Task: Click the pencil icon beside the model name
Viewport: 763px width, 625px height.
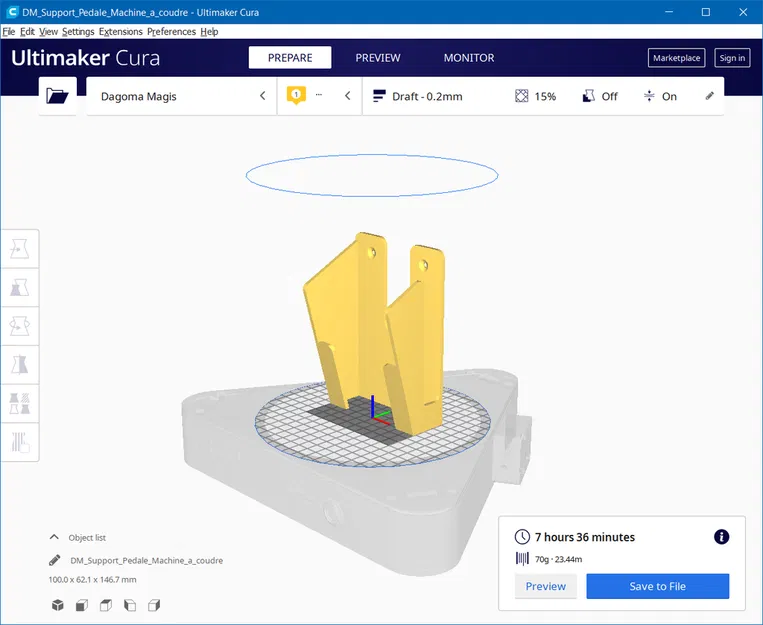Action: click(54, 560)
